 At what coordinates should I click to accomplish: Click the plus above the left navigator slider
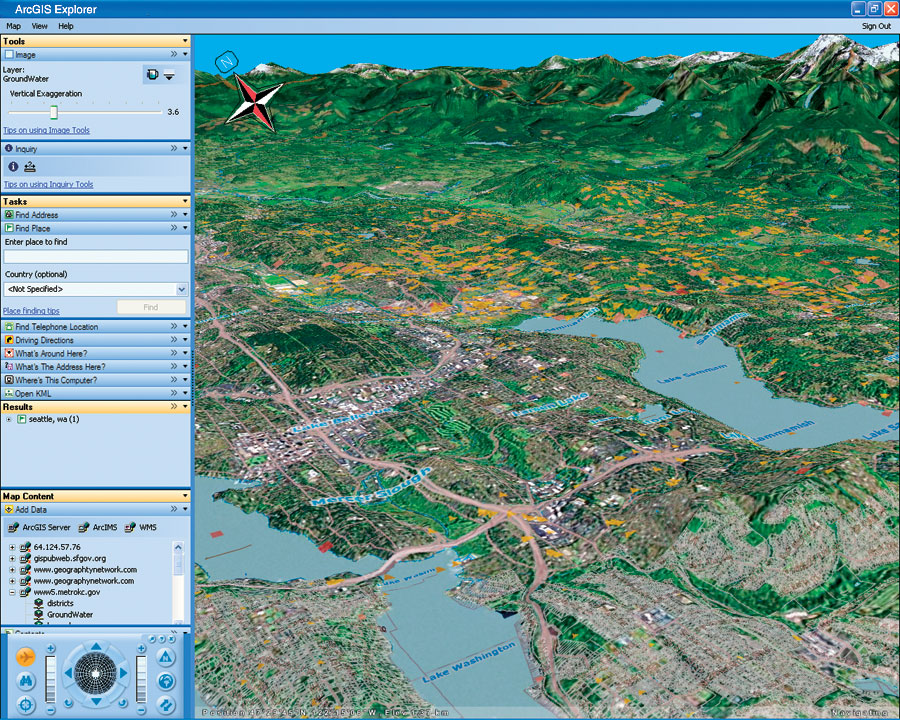tap(51, 648)
